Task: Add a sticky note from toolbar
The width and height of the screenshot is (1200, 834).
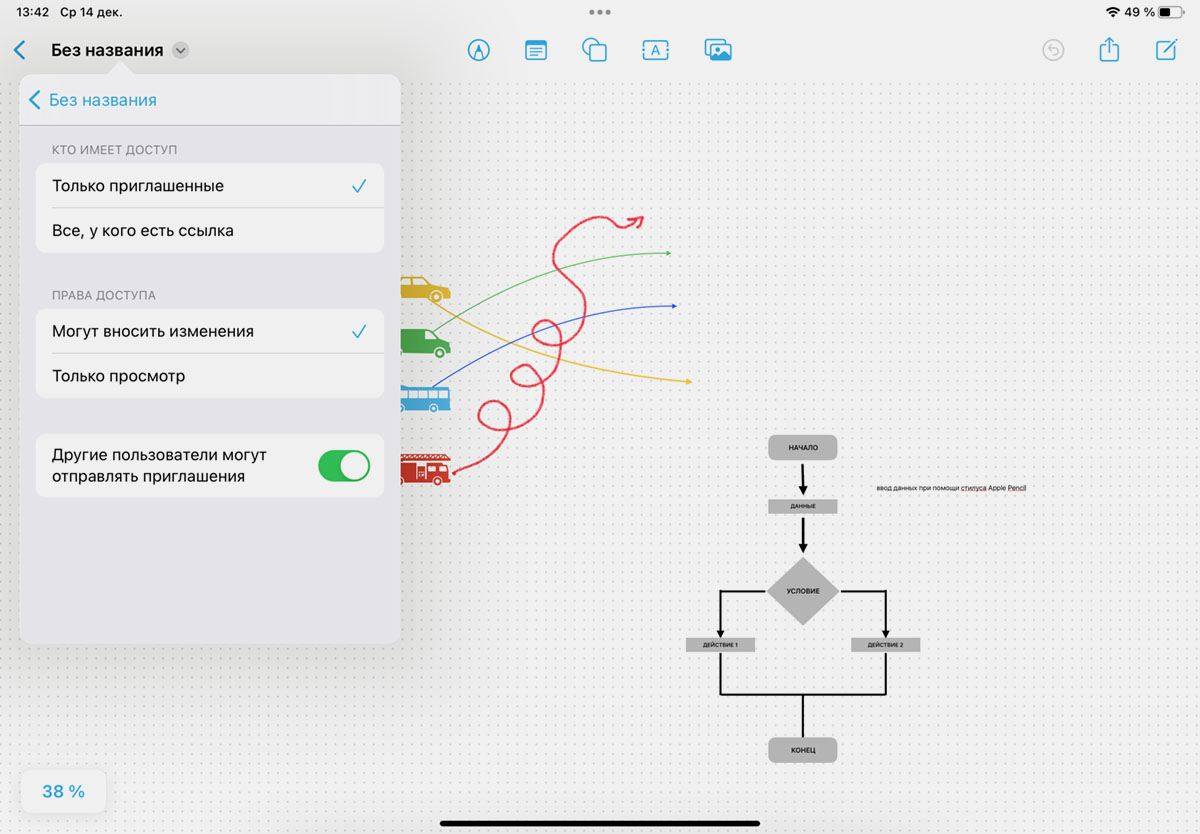Action: [536, 50]
